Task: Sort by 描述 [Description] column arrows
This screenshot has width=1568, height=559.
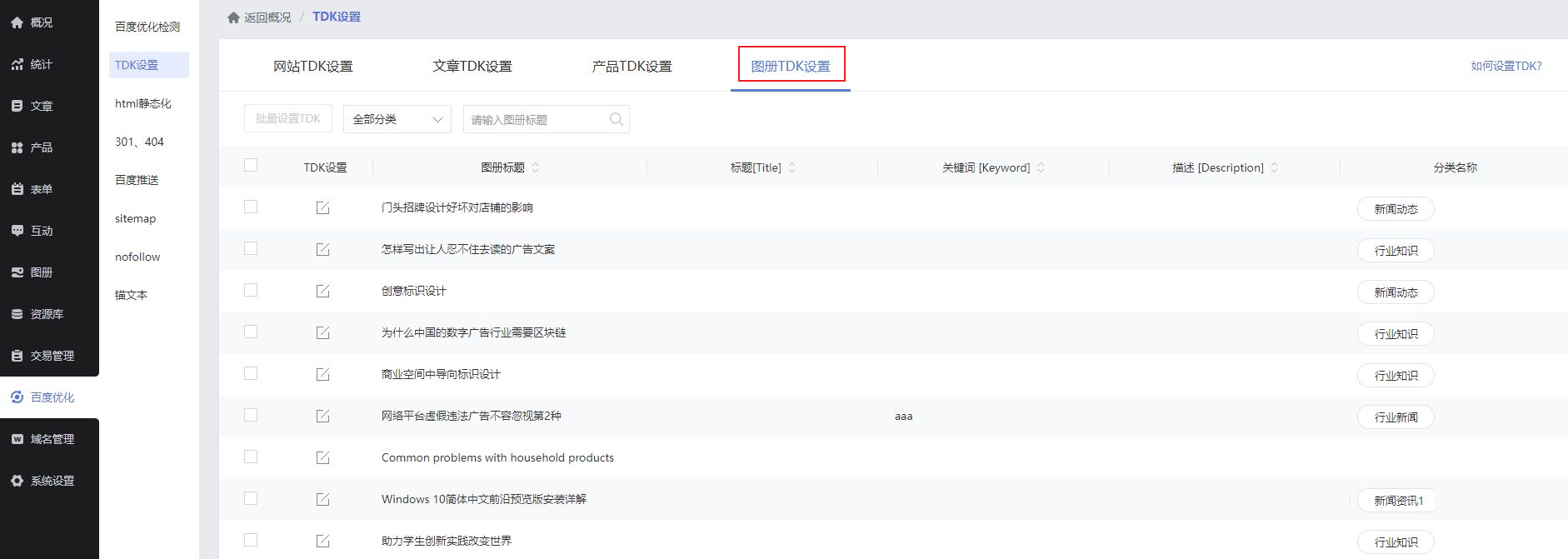Action: (x=1274, y=167)
